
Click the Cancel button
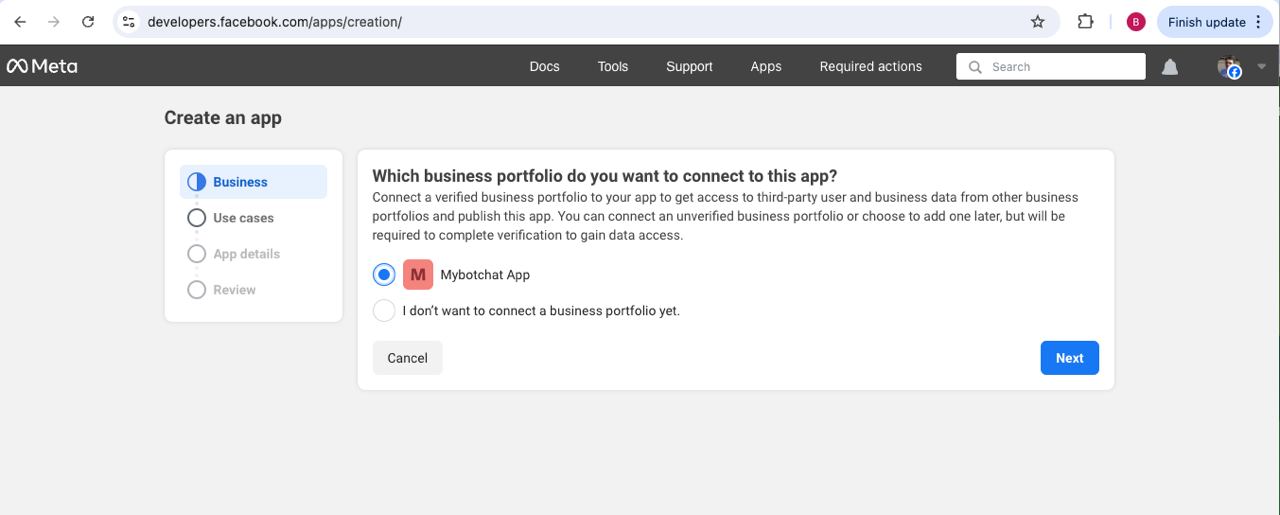tap(407, 358)
